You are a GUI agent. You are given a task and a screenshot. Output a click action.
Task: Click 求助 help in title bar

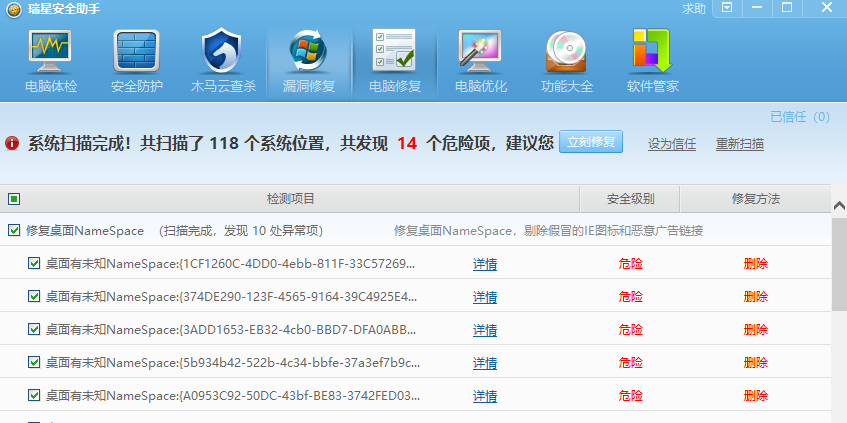(x=693, y=8)
